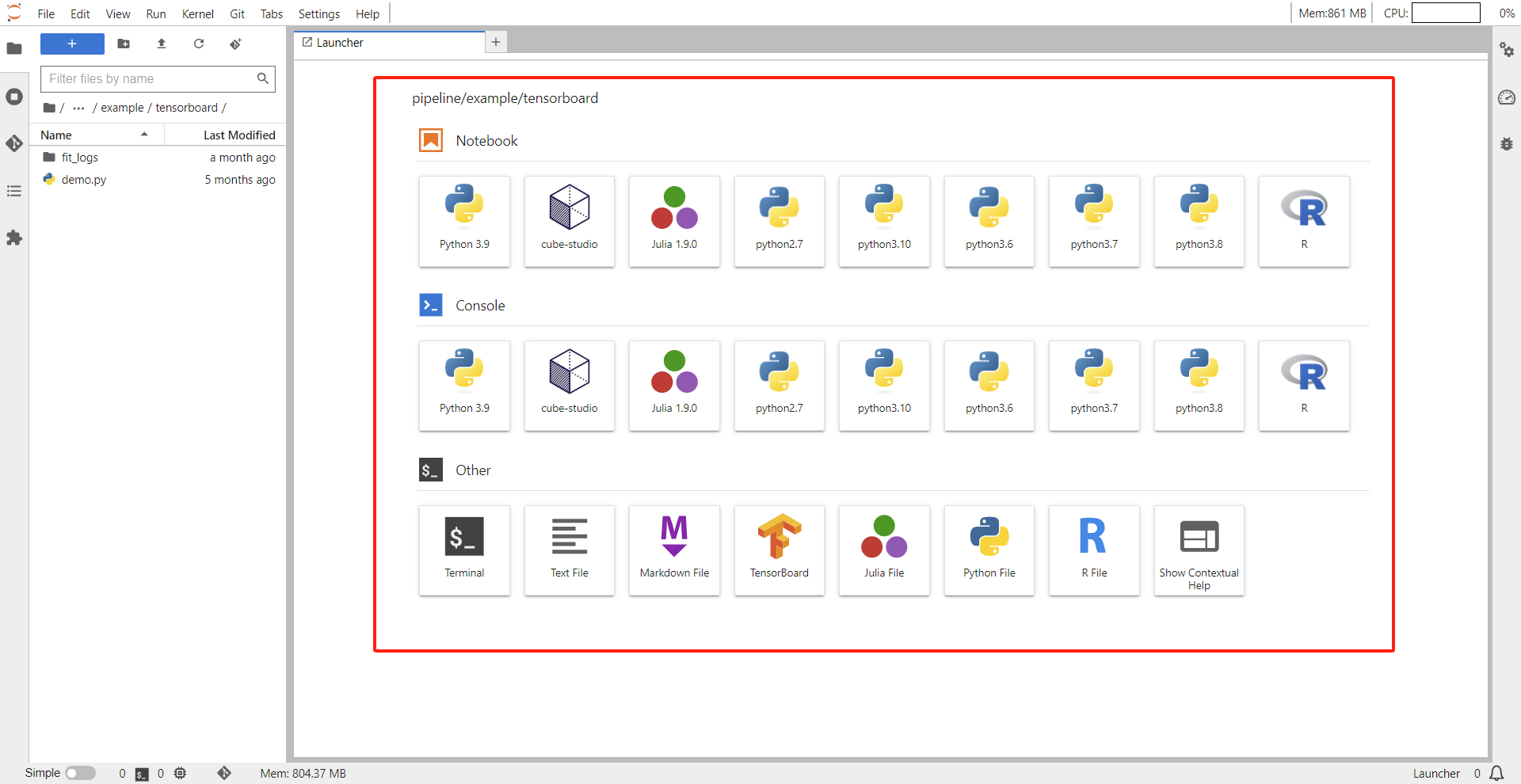The width and height of the screenshot is (1521, 784).
Task: Start python3.8 notebook
Action: [x=1199, y=221]
